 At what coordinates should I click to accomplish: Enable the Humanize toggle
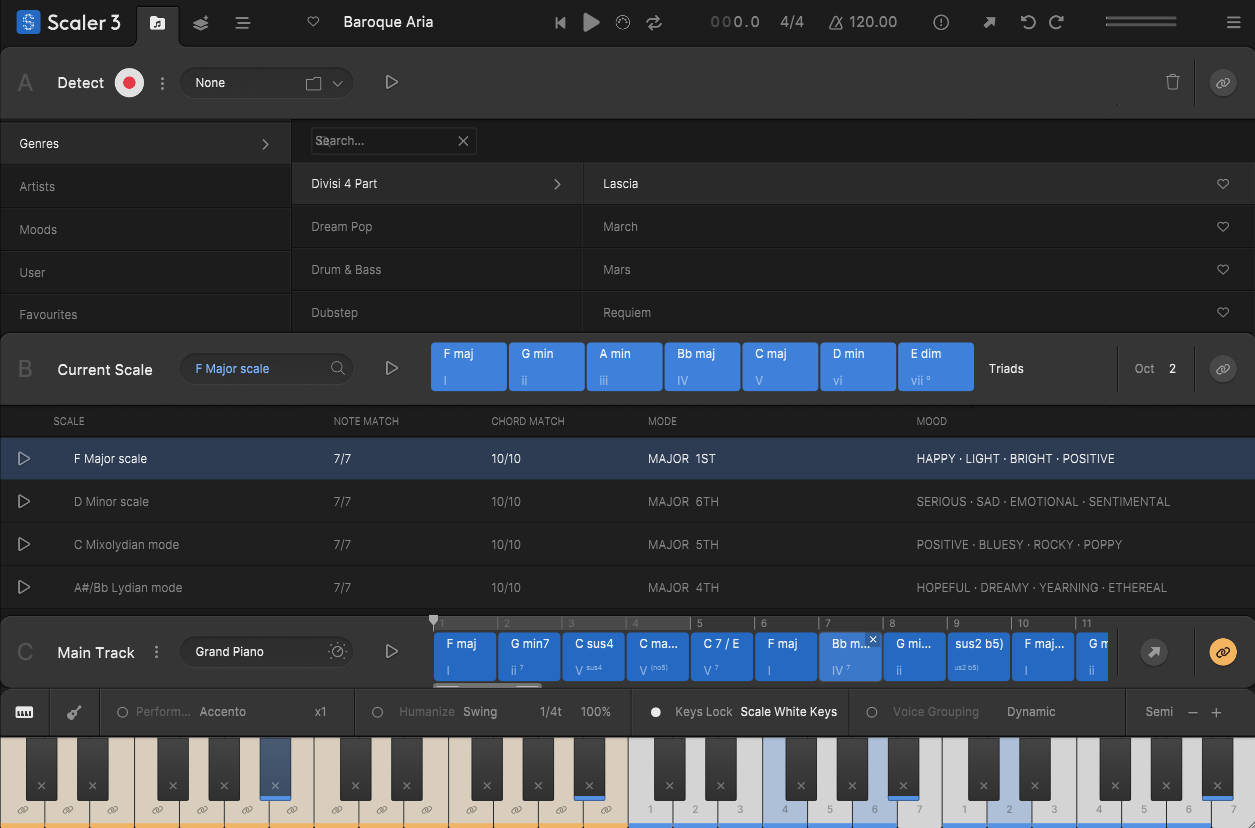[378, 712]
